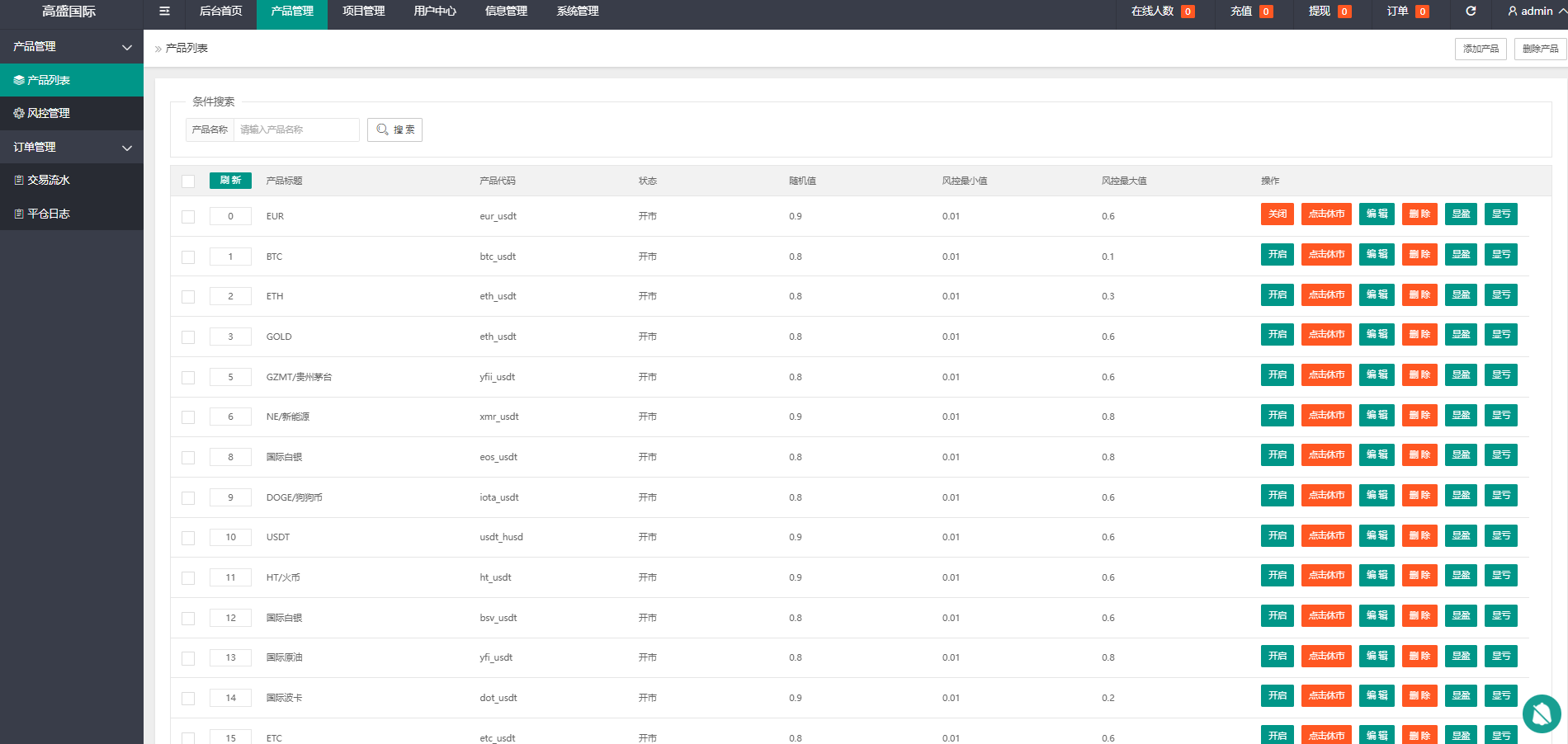
Task: Open 平仓日志 in the sidebar
Action: 72,214
